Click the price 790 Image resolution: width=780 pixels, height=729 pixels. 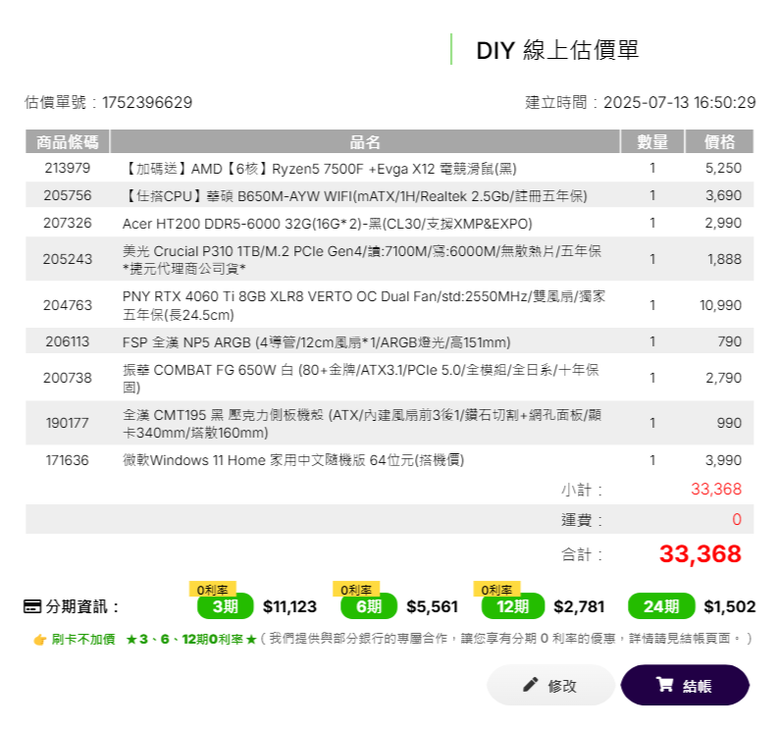point(730,341)
